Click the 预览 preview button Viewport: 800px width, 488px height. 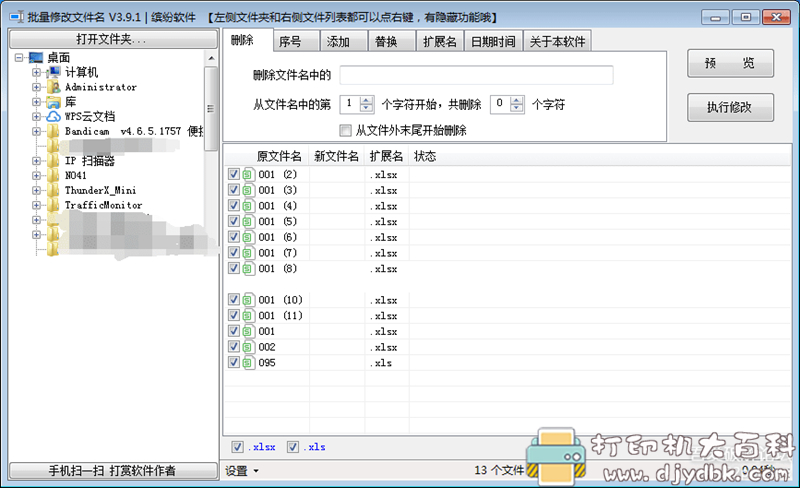[730, 63]
